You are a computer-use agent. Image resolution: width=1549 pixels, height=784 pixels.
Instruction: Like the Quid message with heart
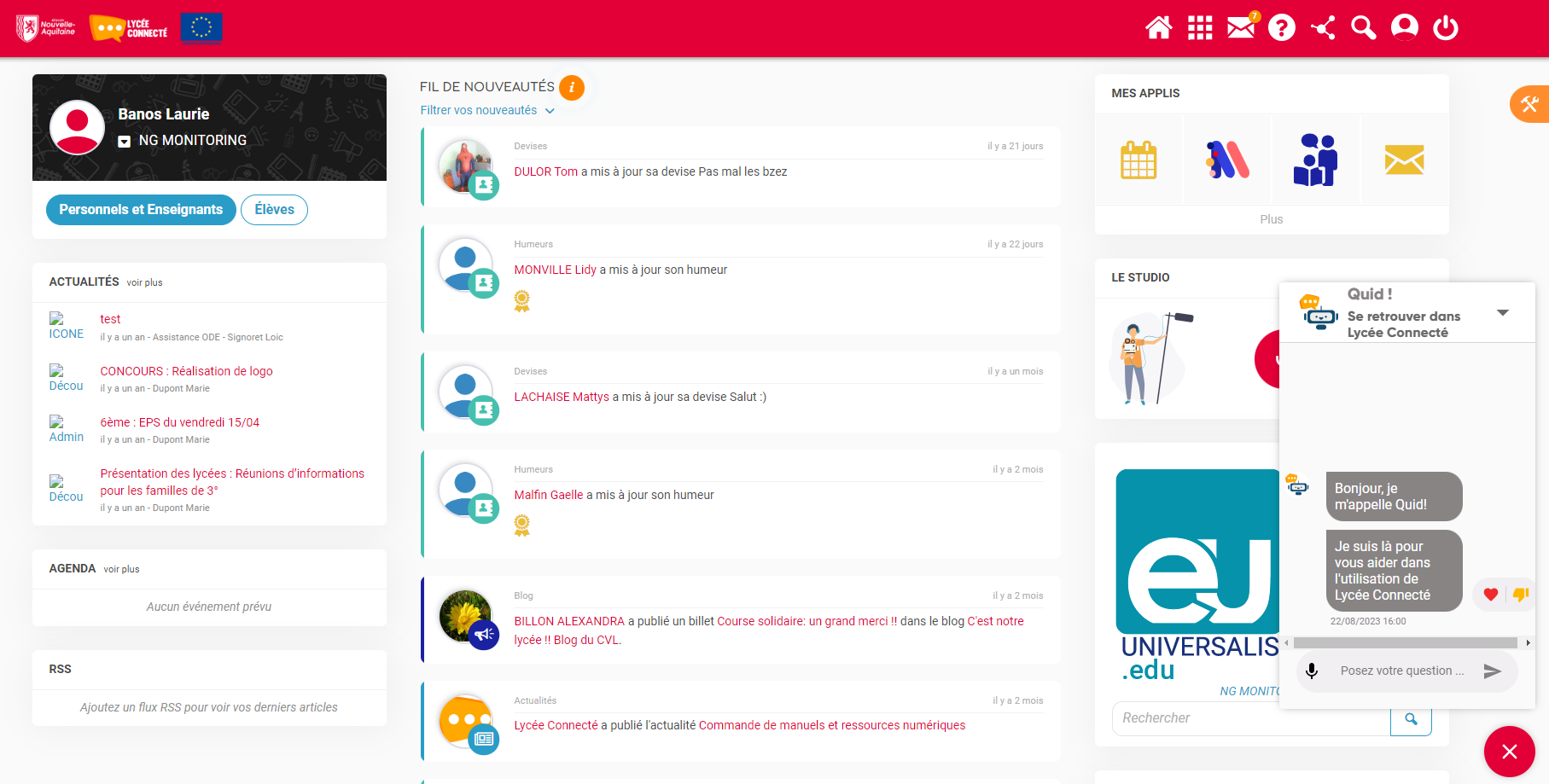pos(1490,595)
